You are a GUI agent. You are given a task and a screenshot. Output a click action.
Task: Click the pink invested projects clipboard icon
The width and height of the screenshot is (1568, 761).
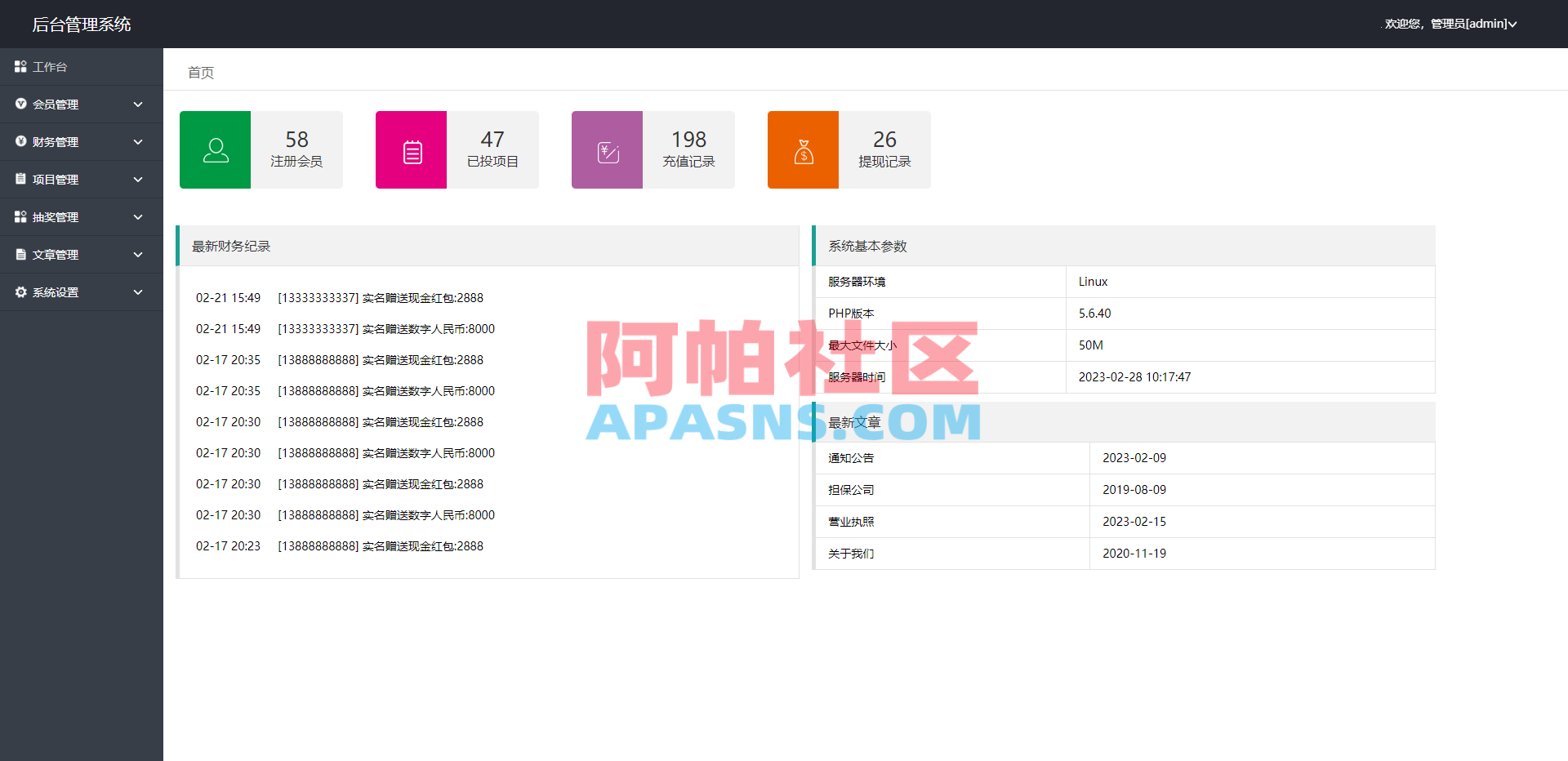point(410,149)
